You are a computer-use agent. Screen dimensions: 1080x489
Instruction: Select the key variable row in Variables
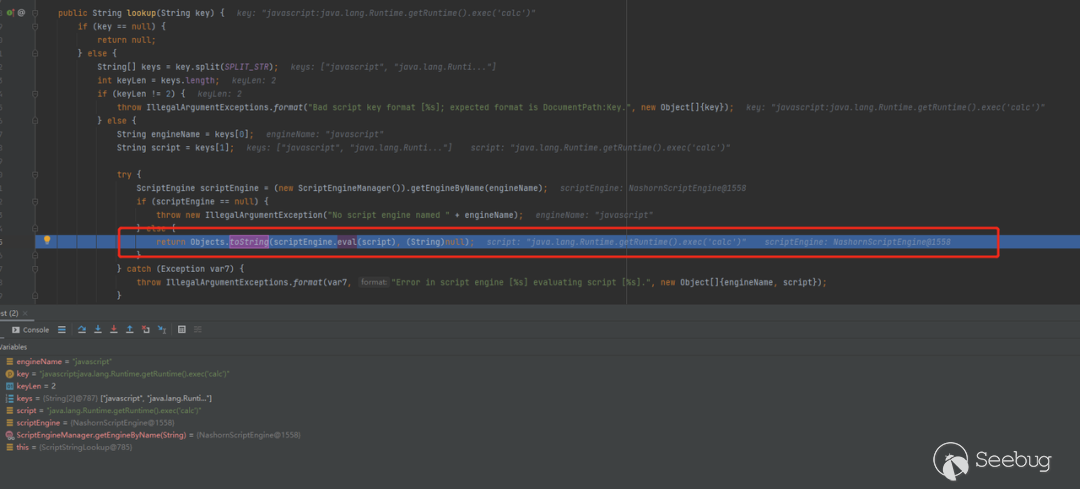point(117,373)
